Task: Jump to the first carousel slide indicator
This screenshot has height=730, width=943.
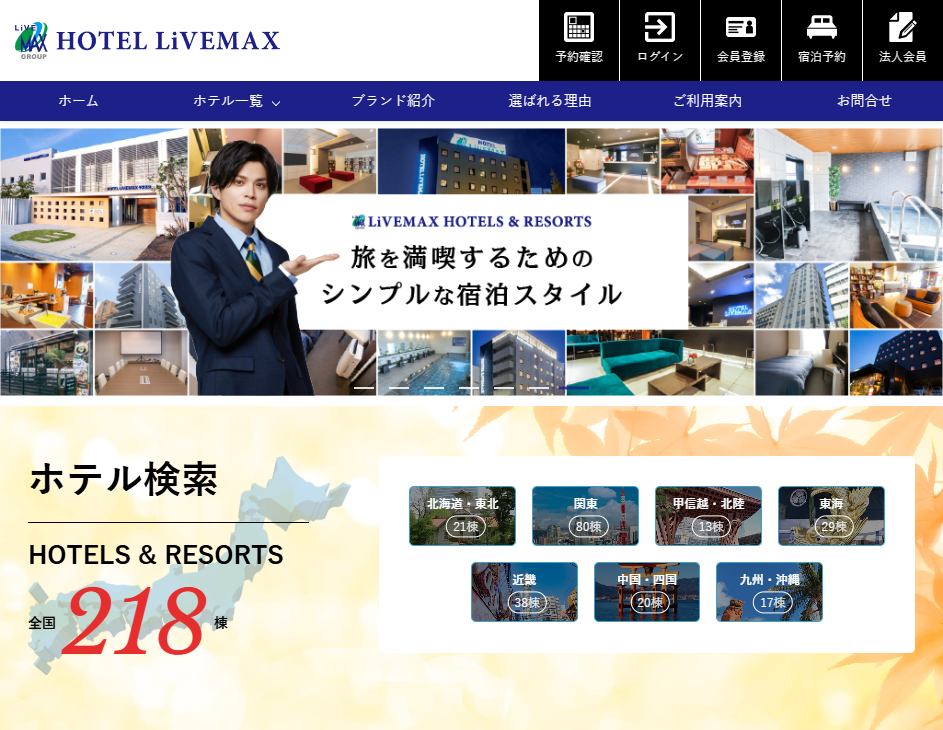Action: [x=364, y=388]
